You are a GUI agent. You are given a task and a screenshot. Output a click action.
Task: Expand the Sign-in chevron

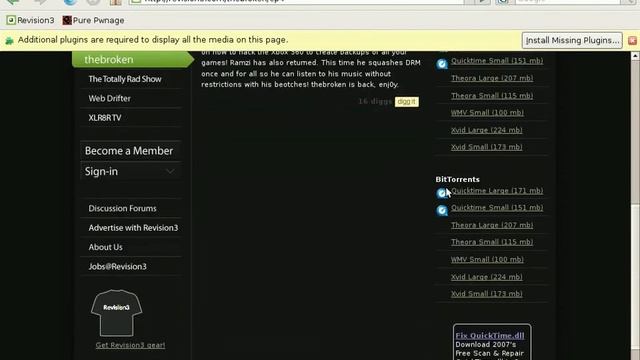point(170,171)
